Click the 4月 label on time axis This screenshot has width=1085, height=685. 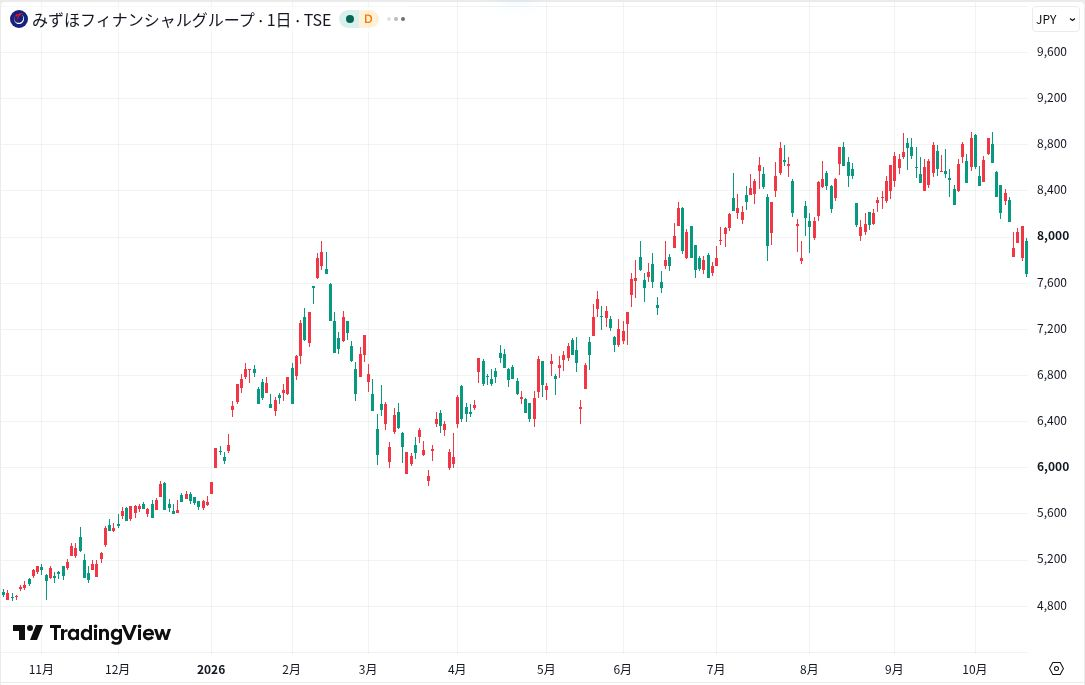click(457, 670)
